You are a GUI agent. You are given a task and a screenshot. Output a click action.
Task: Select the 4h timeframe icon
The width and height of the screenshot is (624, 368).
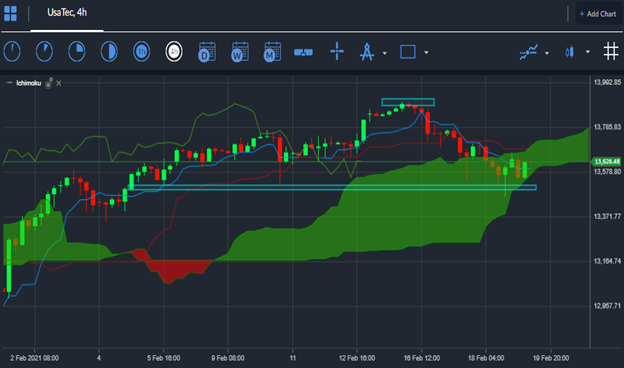point(174,52)
